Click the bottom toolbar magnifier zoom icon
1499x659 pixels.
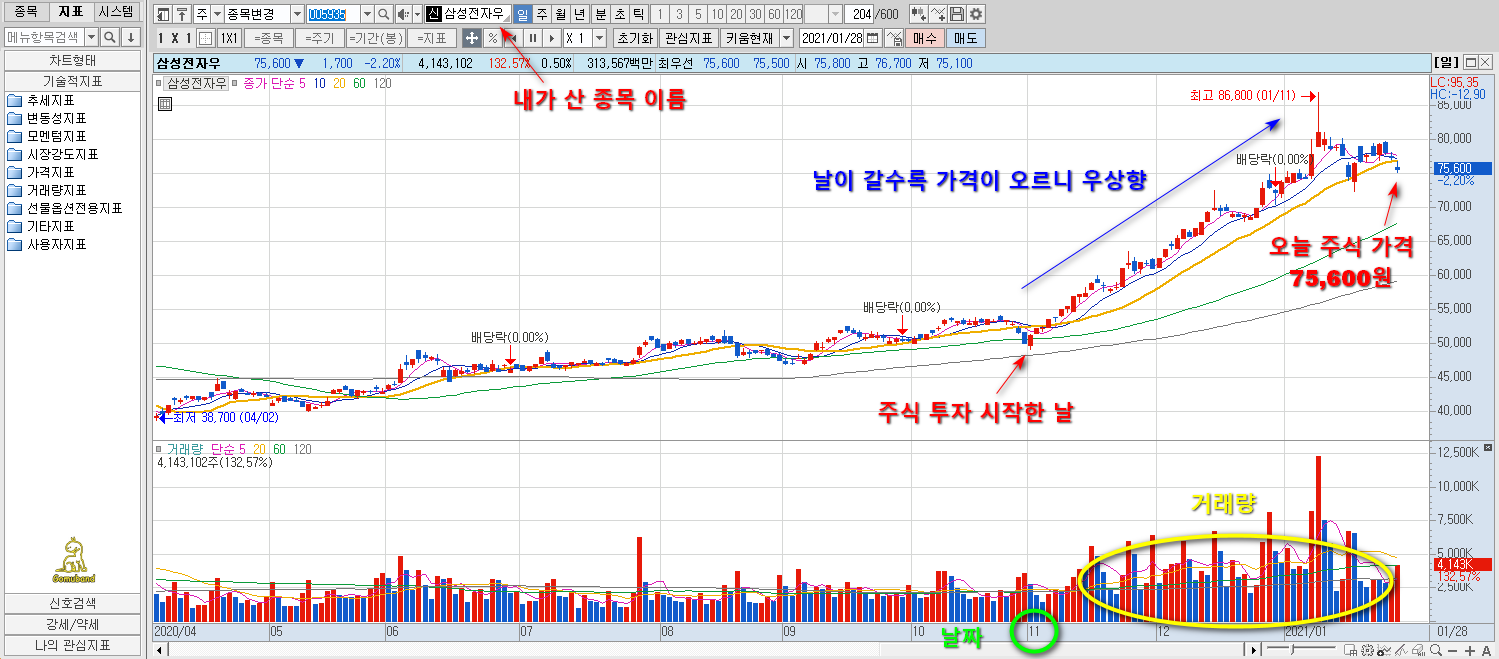(x=1436, y=650)
